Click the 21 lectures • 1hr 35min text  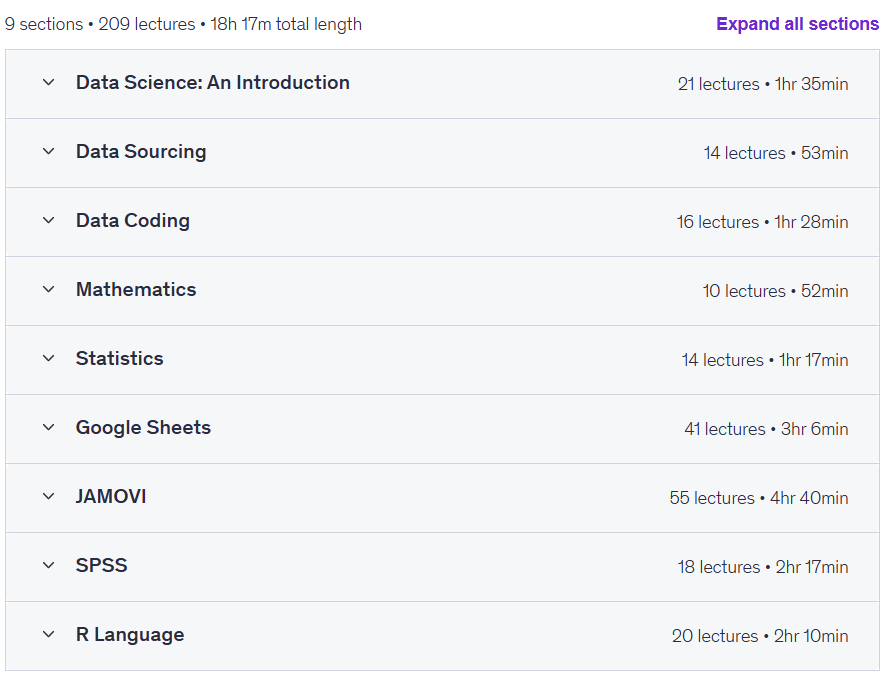[x=763, y=84]
